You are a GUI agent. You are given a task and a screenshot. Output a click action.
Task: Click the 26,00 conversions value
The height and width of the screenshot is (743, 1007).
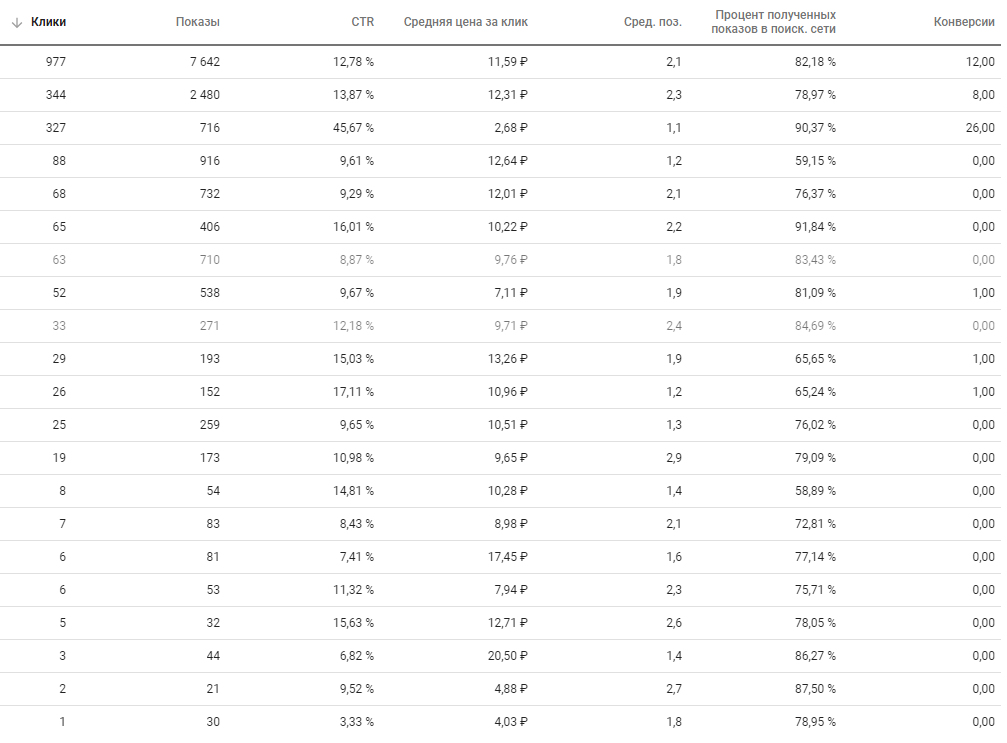(980, 128)
